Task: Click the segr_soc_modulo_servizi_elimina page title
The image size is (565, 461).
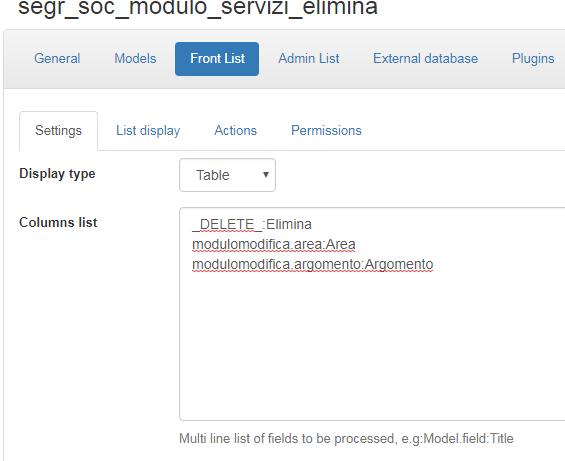Action: (198, 7)
